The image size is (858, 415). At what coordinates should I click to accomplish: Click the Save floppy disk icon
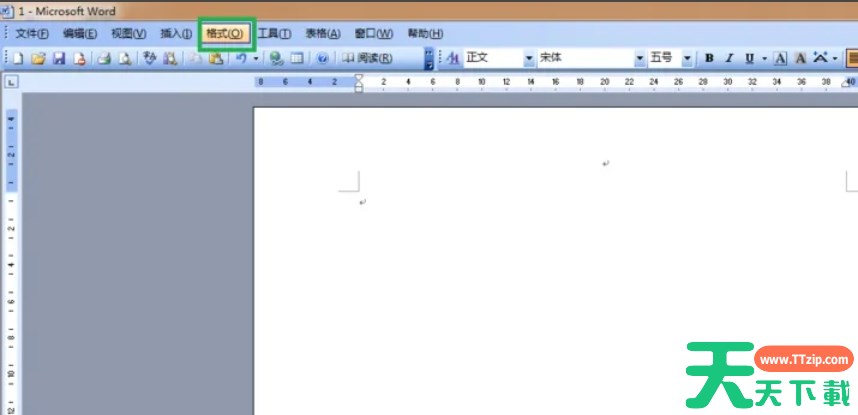pyautogui.click(x=59, y=59)
